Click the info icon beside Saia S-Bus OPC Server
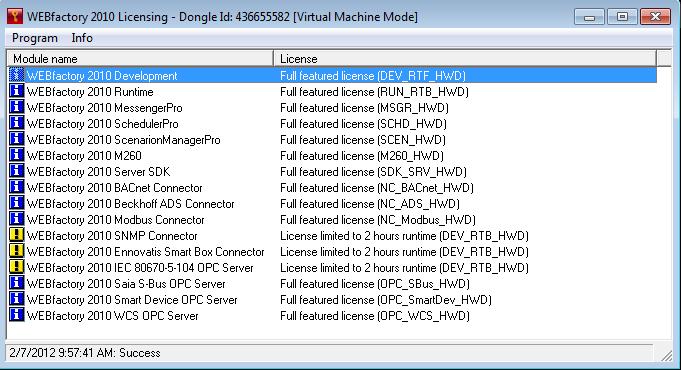 17,284
